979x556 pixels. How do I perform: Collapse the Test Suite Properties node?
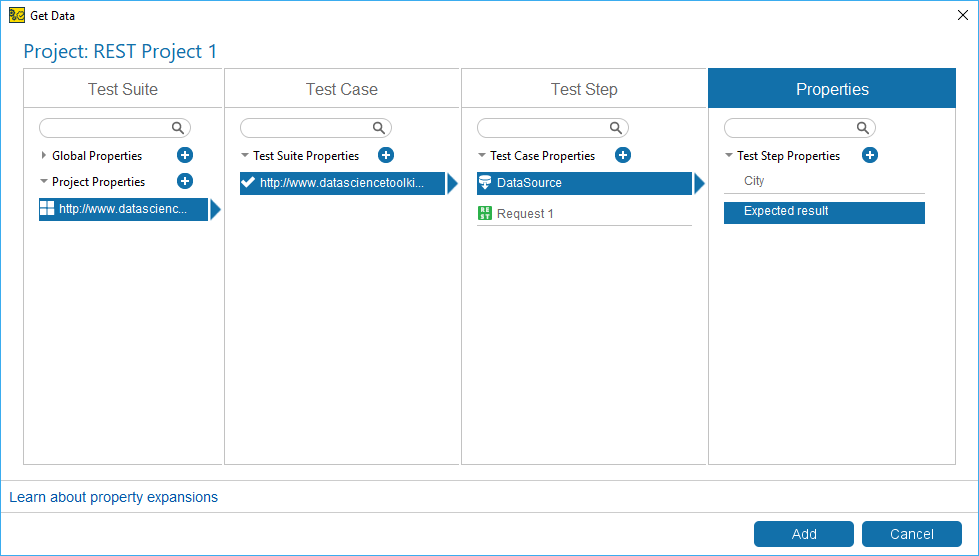(245, 156)
